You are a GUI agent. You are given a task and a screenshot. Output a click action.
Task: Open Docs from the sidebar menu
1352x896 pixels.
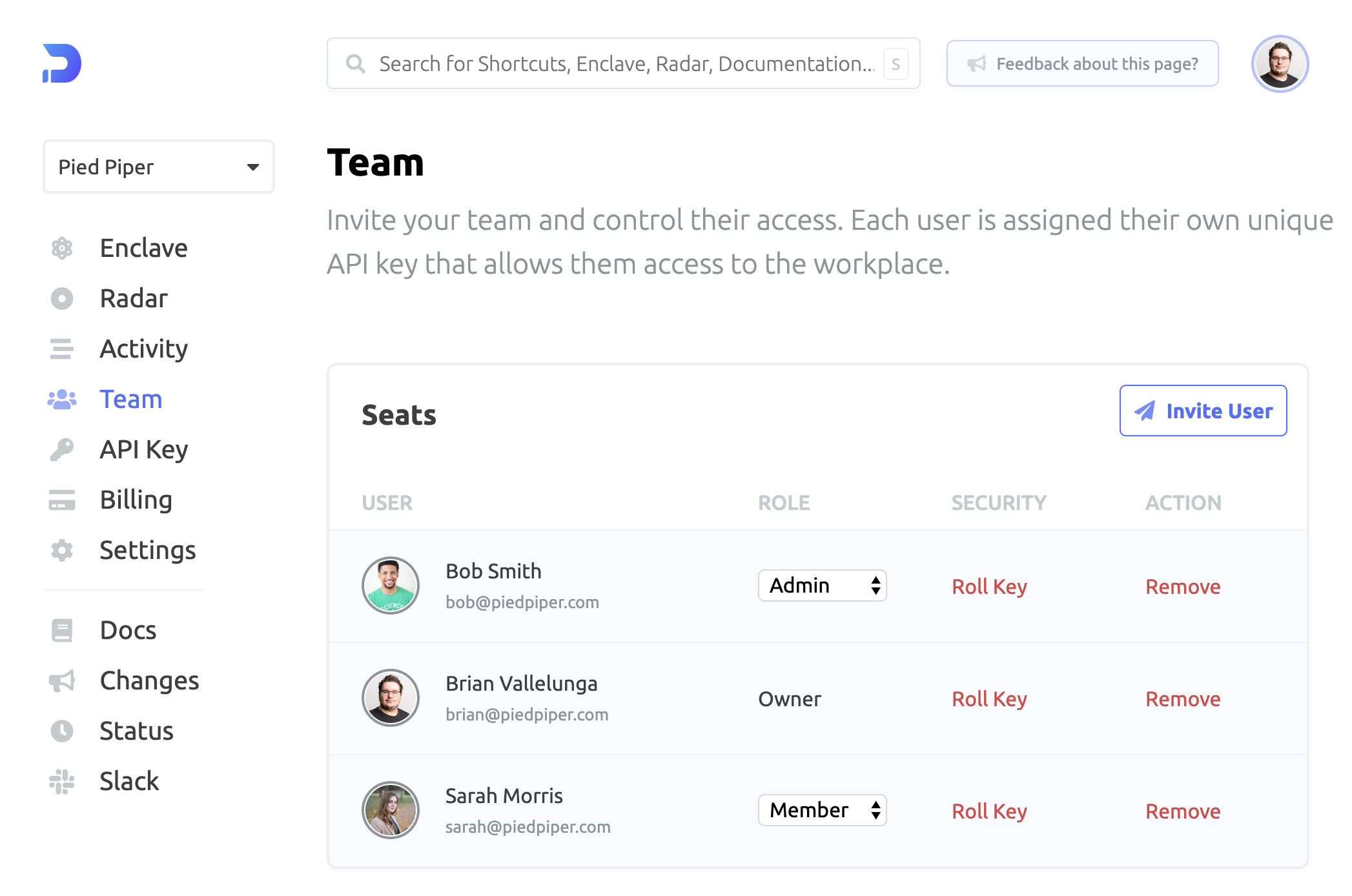pyautogui.click(x=128, y=631)
